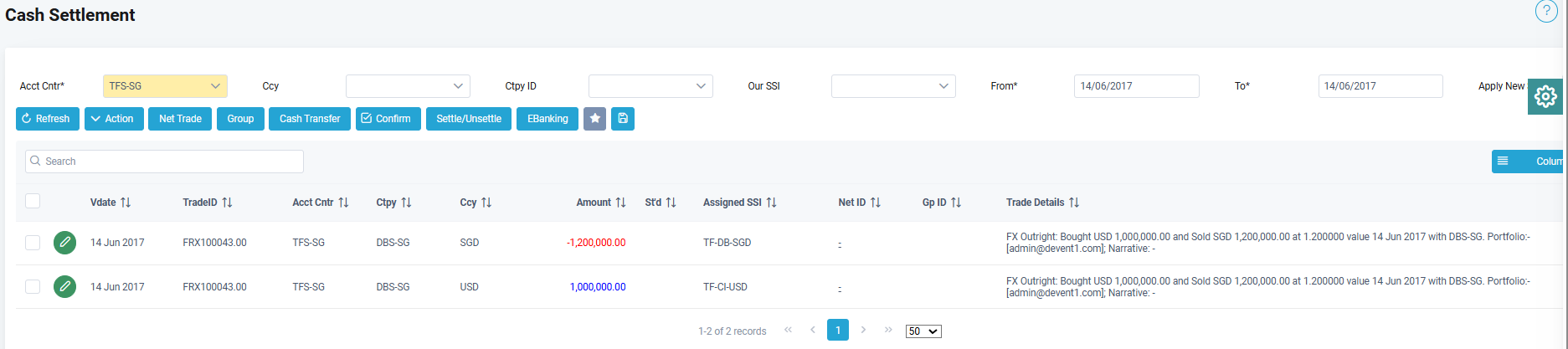Click the star favorite icon button

pyautogui.click(x=594, y=119)
